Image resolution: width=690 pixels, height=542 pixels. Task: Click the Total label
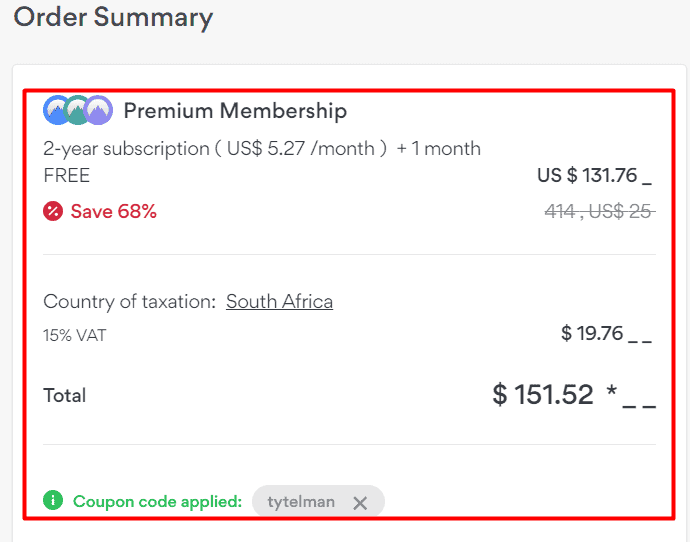pyautogui.click(x=65, y=395)
